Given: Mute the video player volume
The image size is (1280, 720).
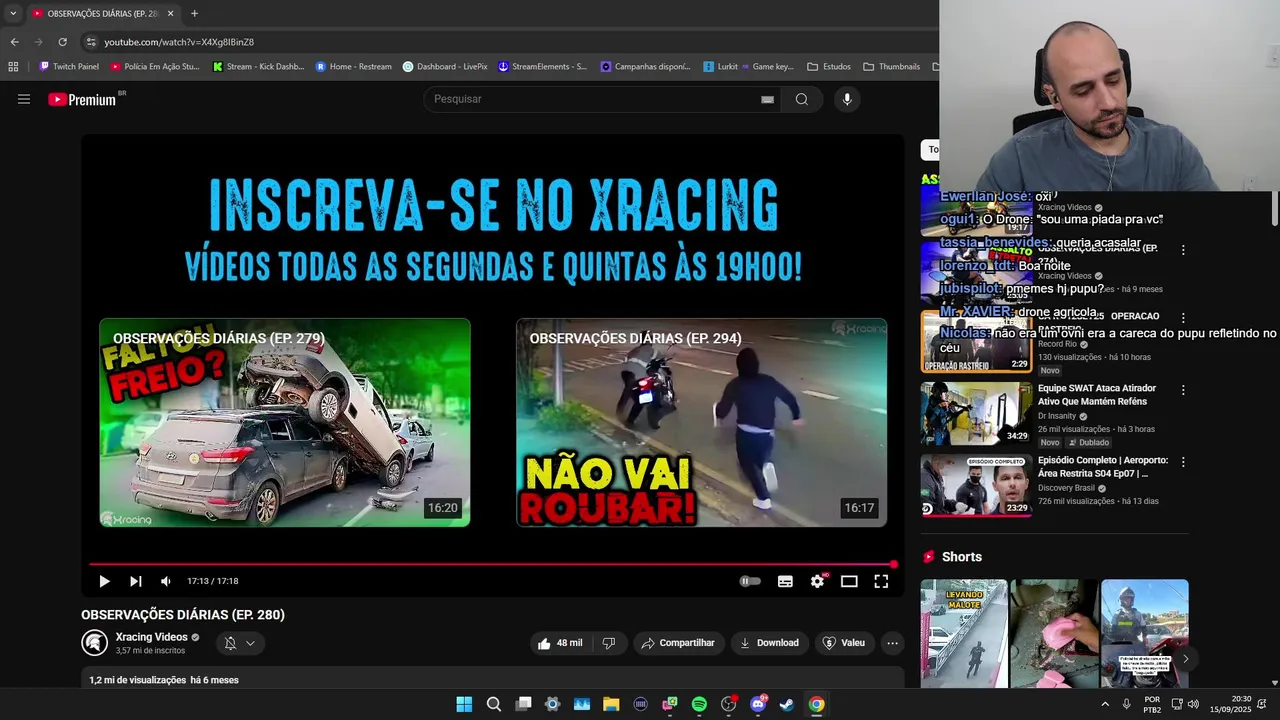Looking at the screenshot, I should tap(166, 581).
